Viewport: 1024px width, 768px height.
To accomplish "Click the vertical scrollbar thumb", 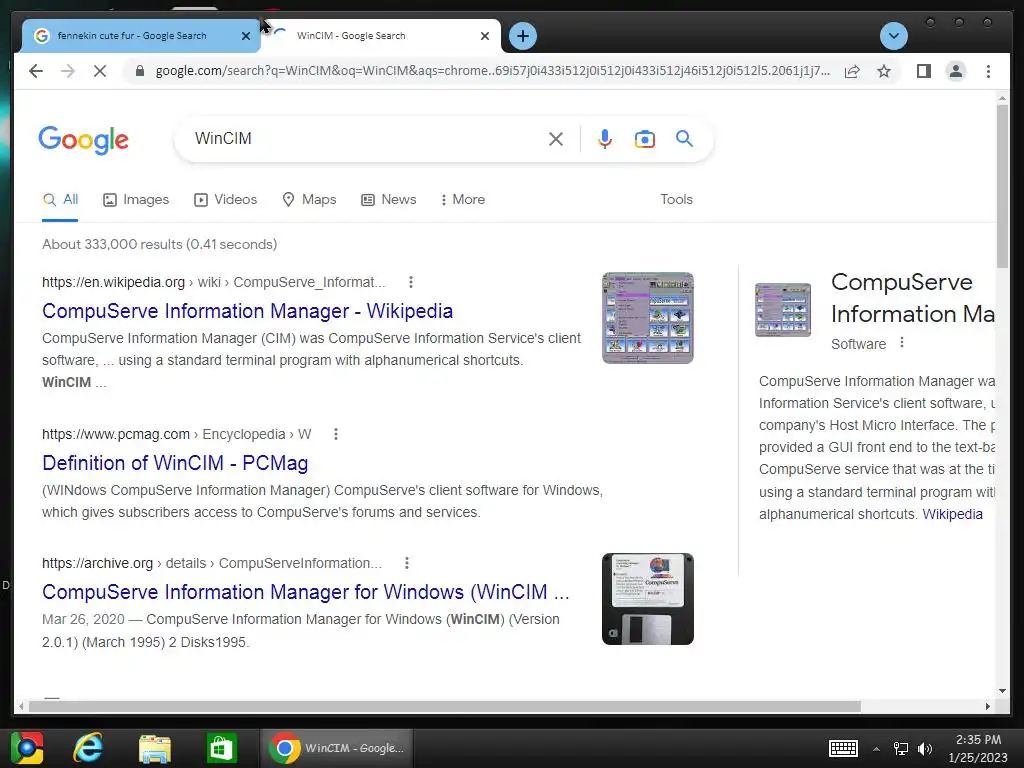I will (x=1002, y=186).
